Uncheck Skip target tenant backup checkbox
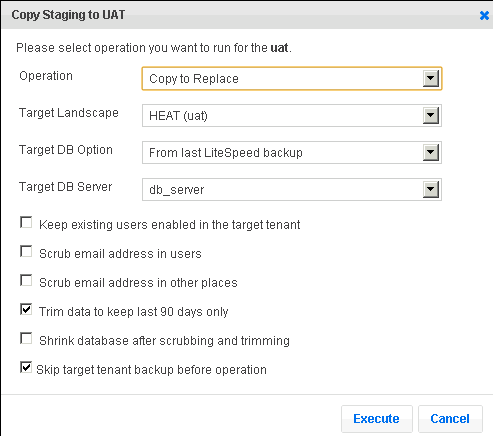Screen dimensions: 493x436 click(x=26, y=367)
